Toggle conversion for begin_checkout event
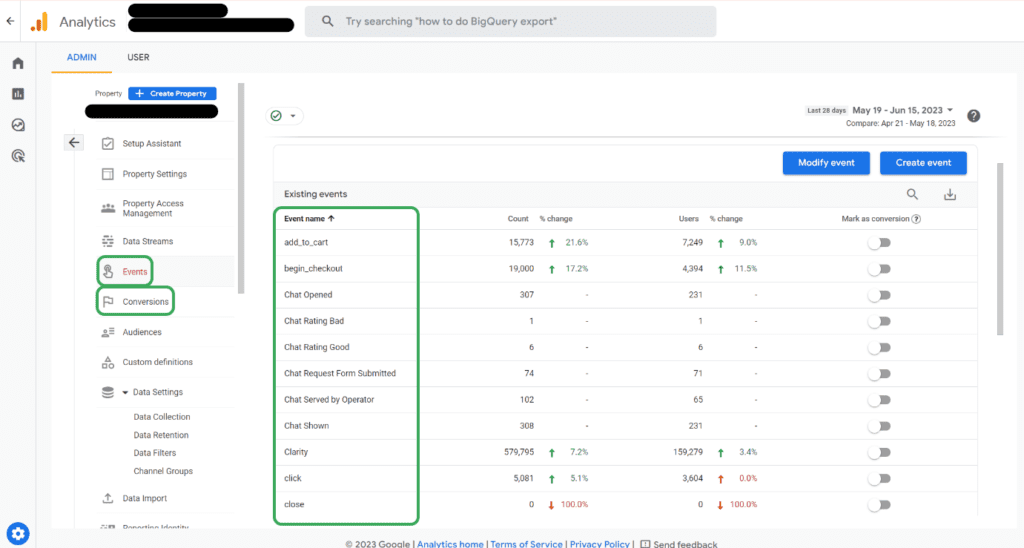 879,268
